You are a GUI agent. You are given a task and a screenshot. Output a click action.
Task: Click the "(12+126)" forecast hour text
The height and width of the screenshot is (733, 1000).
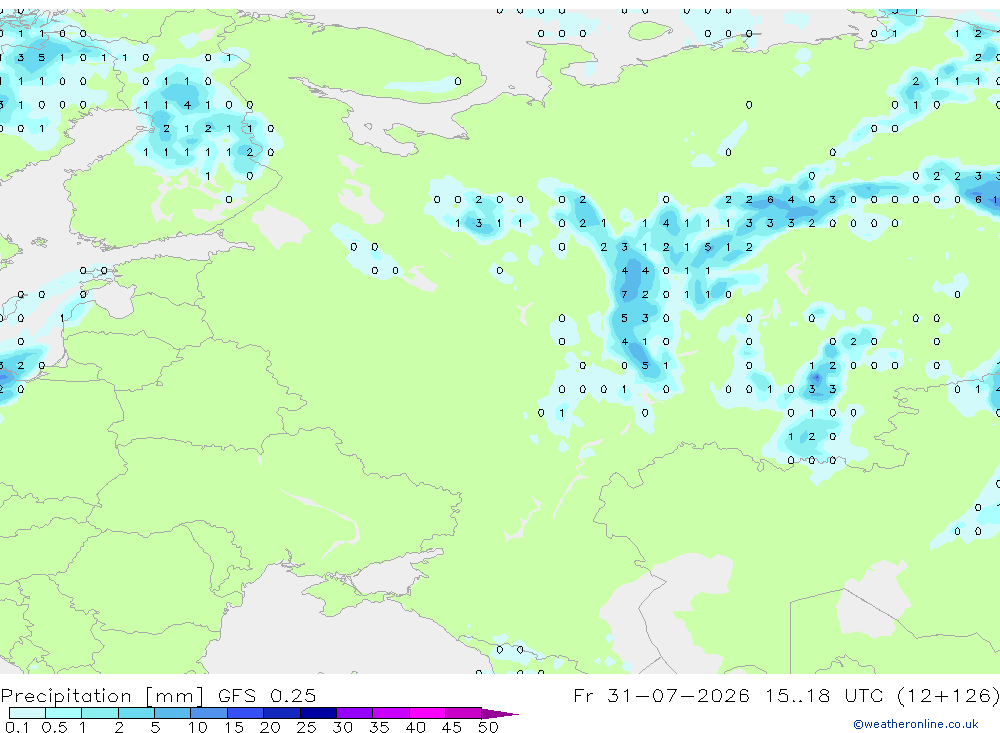coord(948,696)
